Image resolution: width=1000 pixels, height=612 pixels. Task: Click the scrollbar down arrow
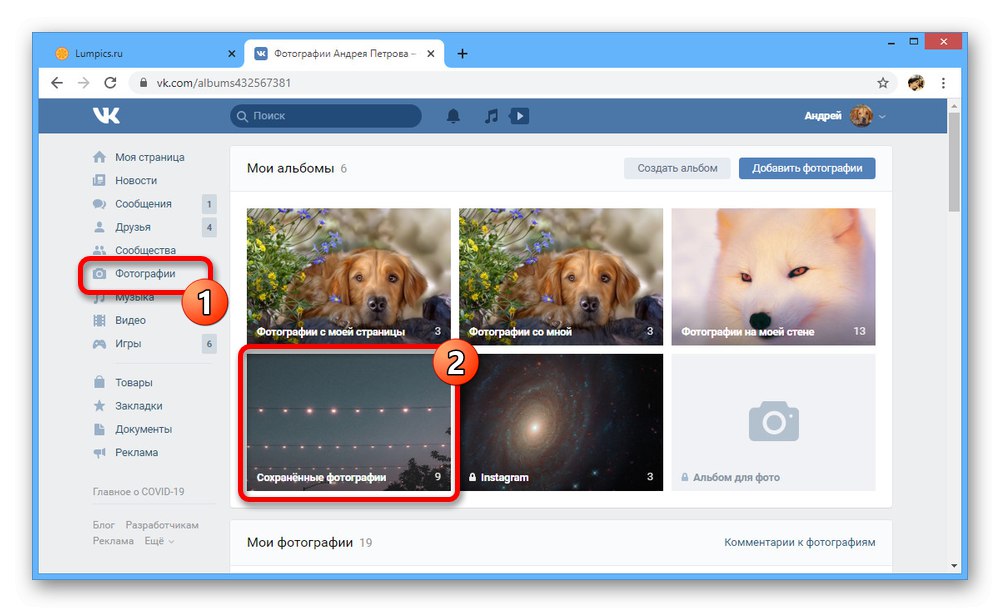coord(954,565)
